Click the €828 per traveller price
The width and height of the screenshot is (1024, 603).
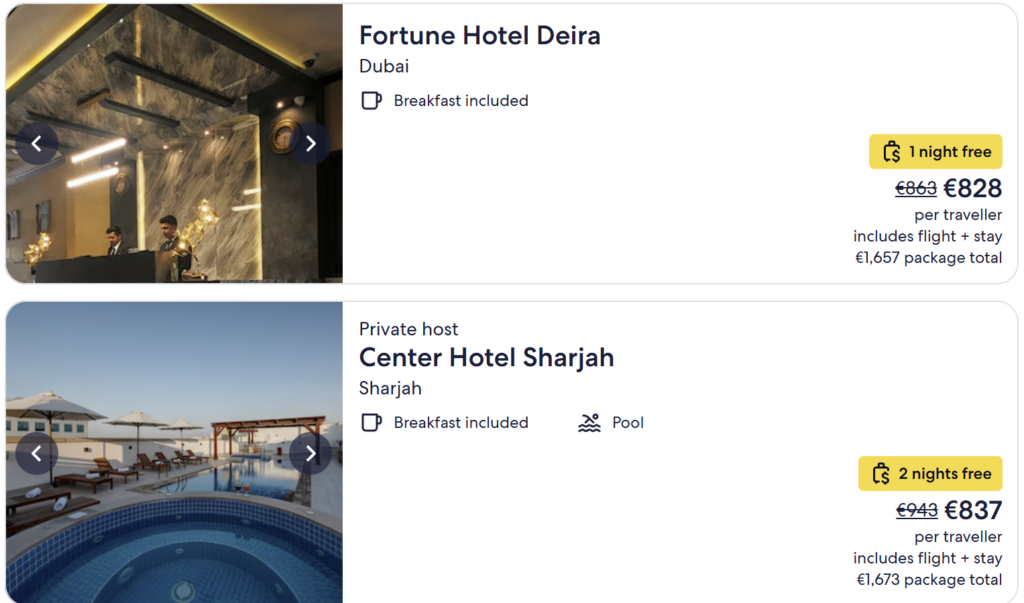click(975, 188)
